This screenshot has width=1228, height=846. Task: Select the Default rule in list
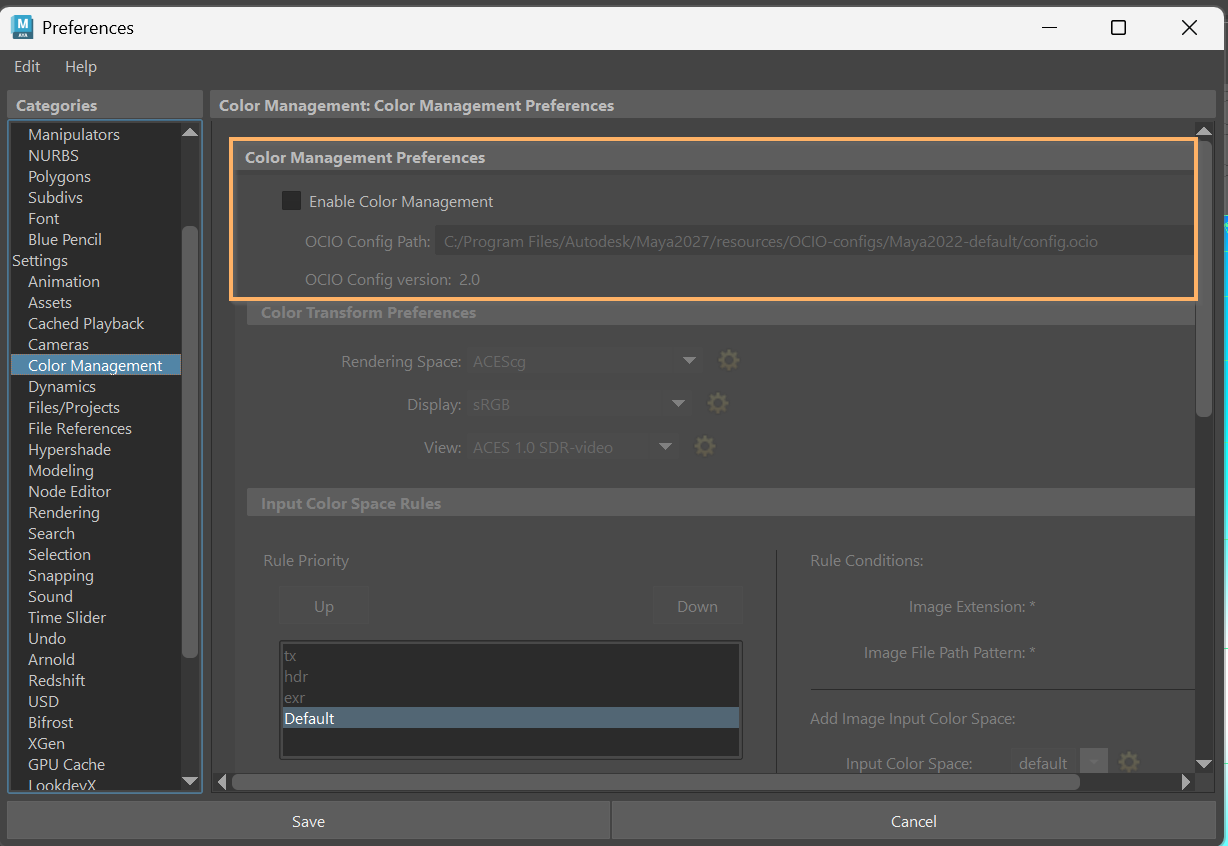pos(510,719)
